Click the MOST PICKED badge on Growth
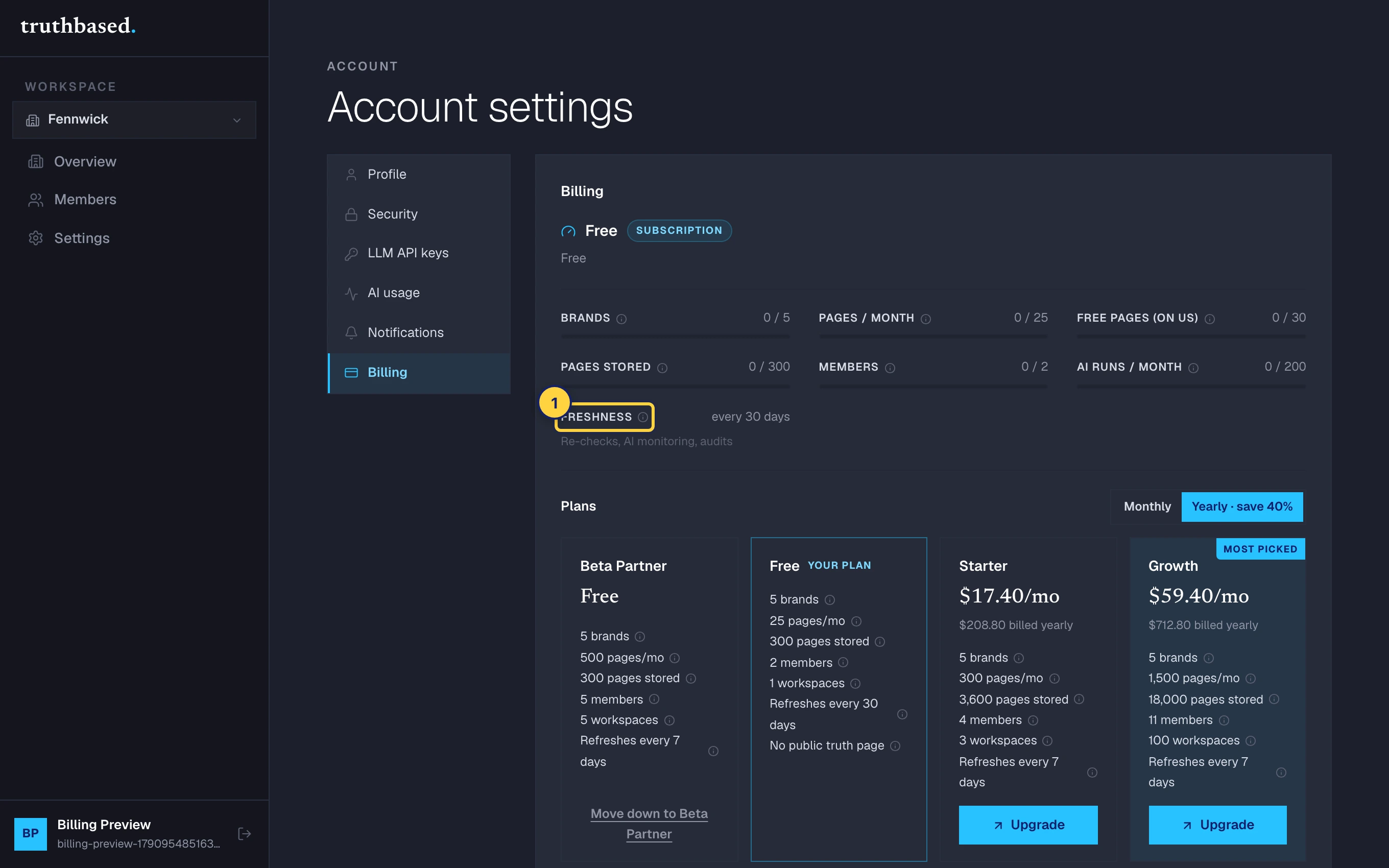Screen dimensions: 1389x868 1260,549
